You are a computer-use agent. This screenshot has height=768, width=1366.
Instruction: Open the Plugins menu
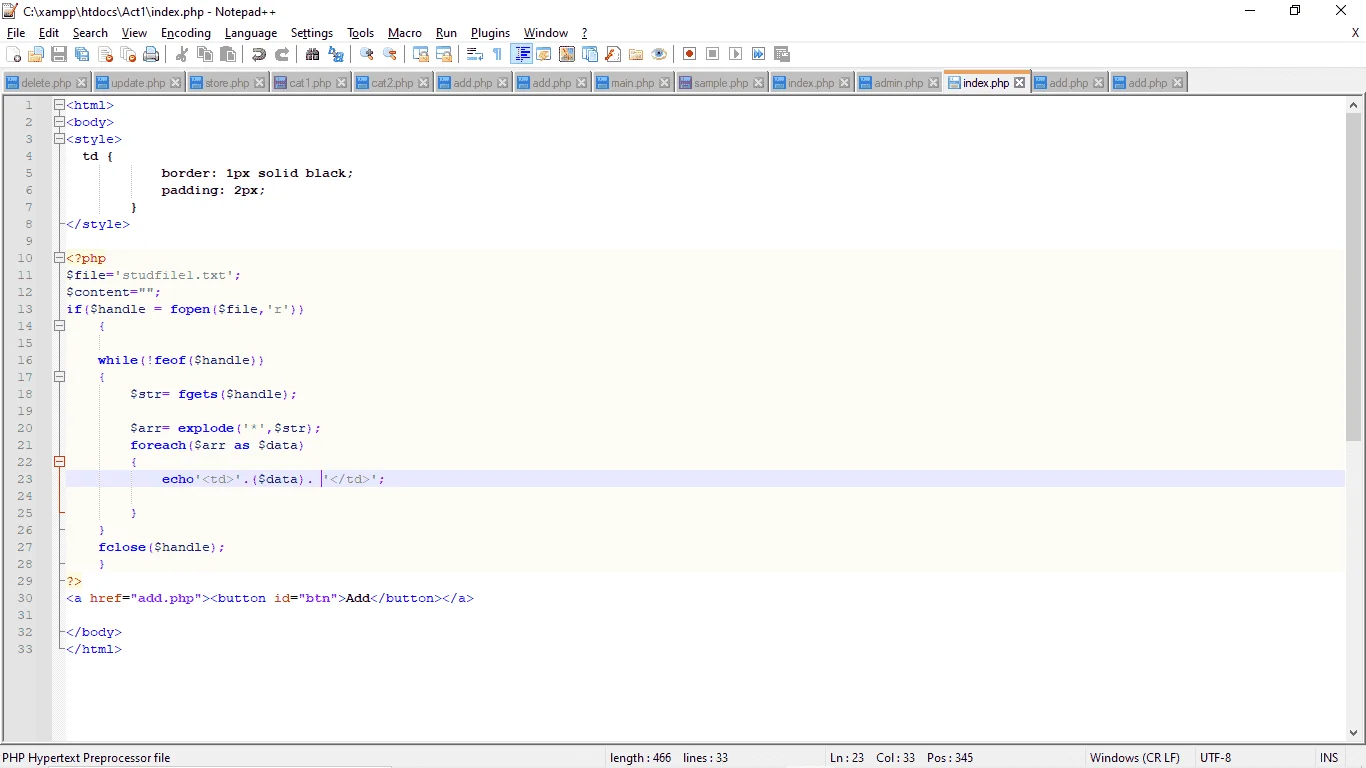(490, 33)
